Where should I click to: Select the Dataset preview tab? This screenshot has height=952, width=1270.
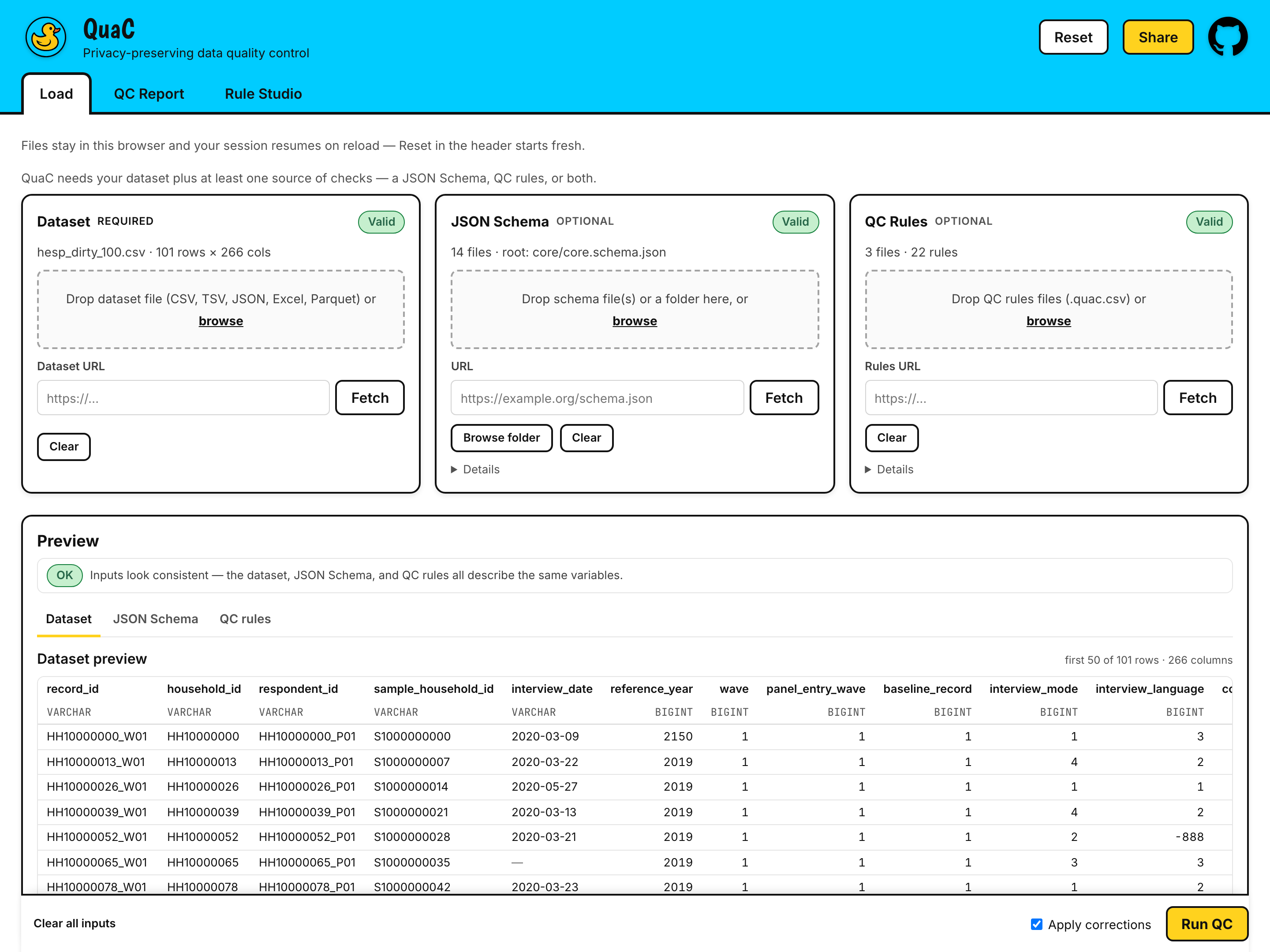click(68, 619)
